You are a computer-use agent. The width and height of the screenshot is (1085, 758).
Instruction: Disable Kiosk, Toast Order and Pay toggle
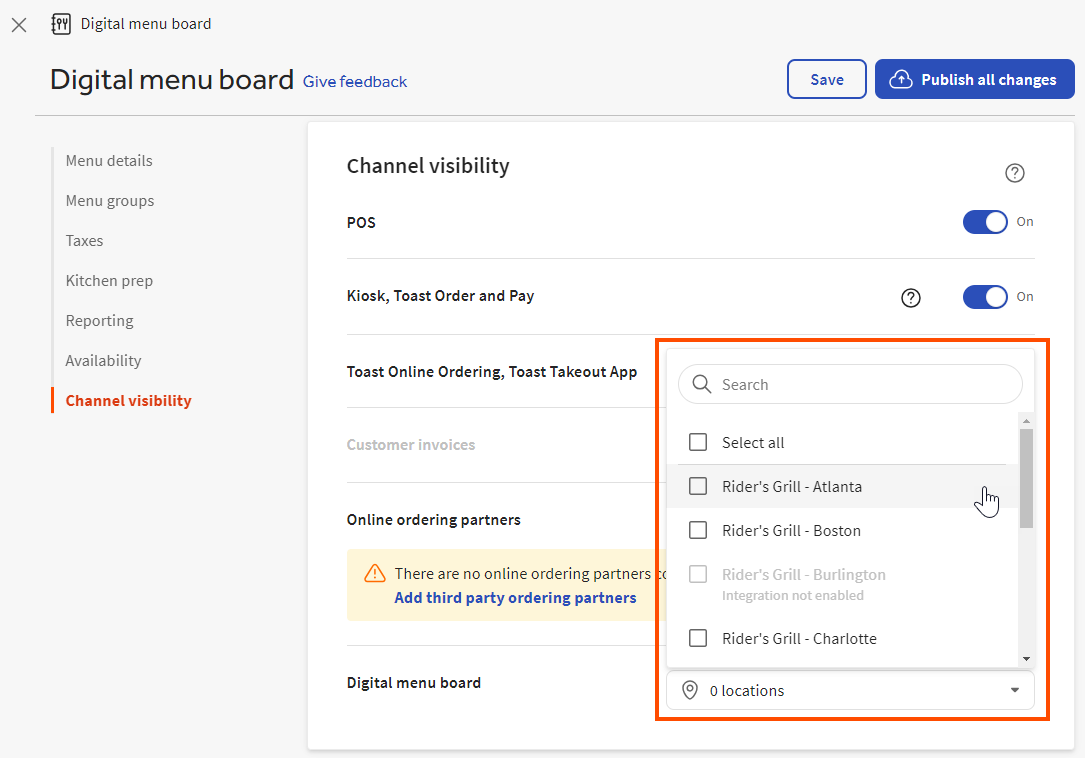point(985,297)
